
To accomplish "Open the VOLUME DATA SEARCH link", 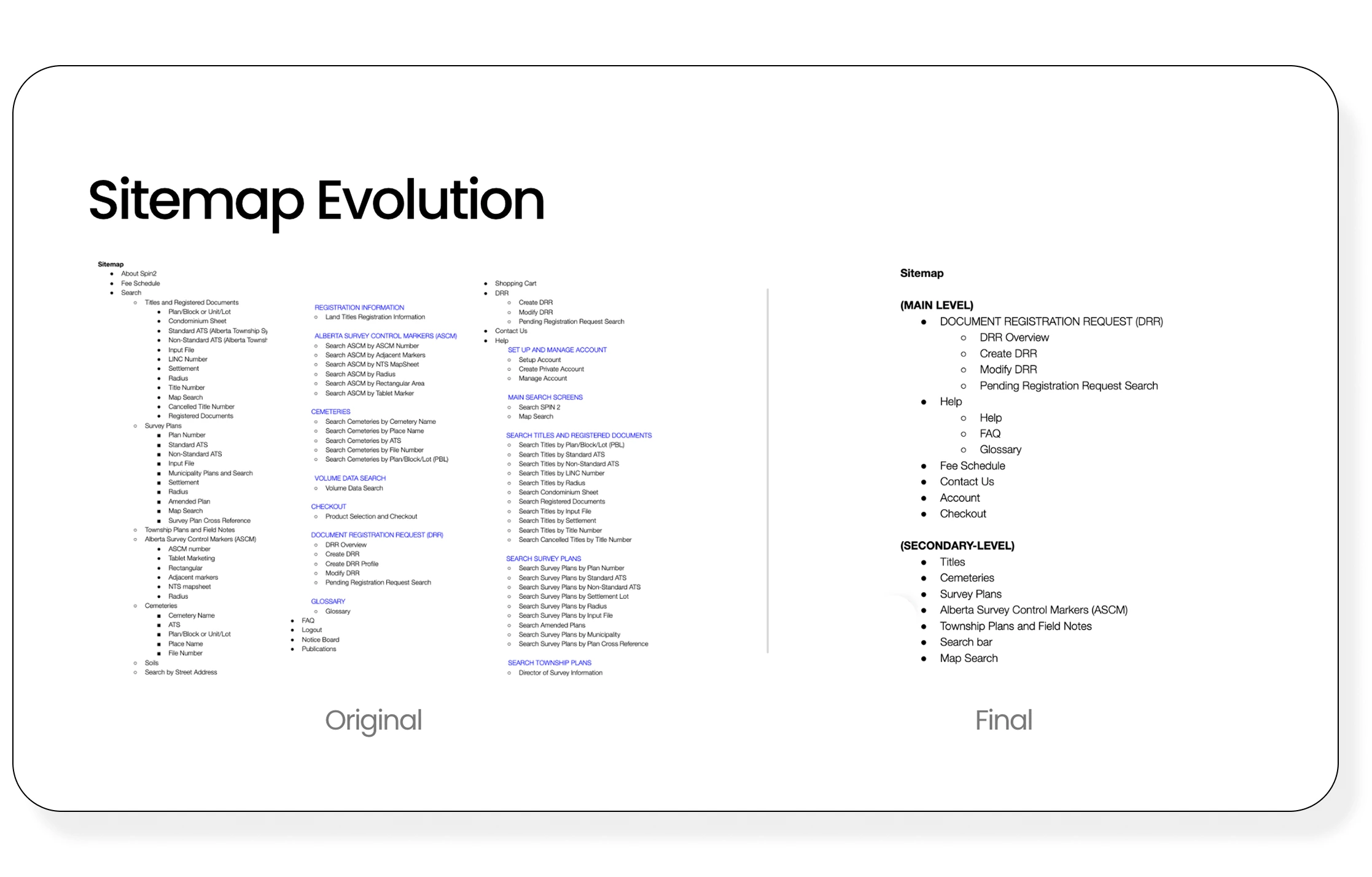I will tap(350, 478).
